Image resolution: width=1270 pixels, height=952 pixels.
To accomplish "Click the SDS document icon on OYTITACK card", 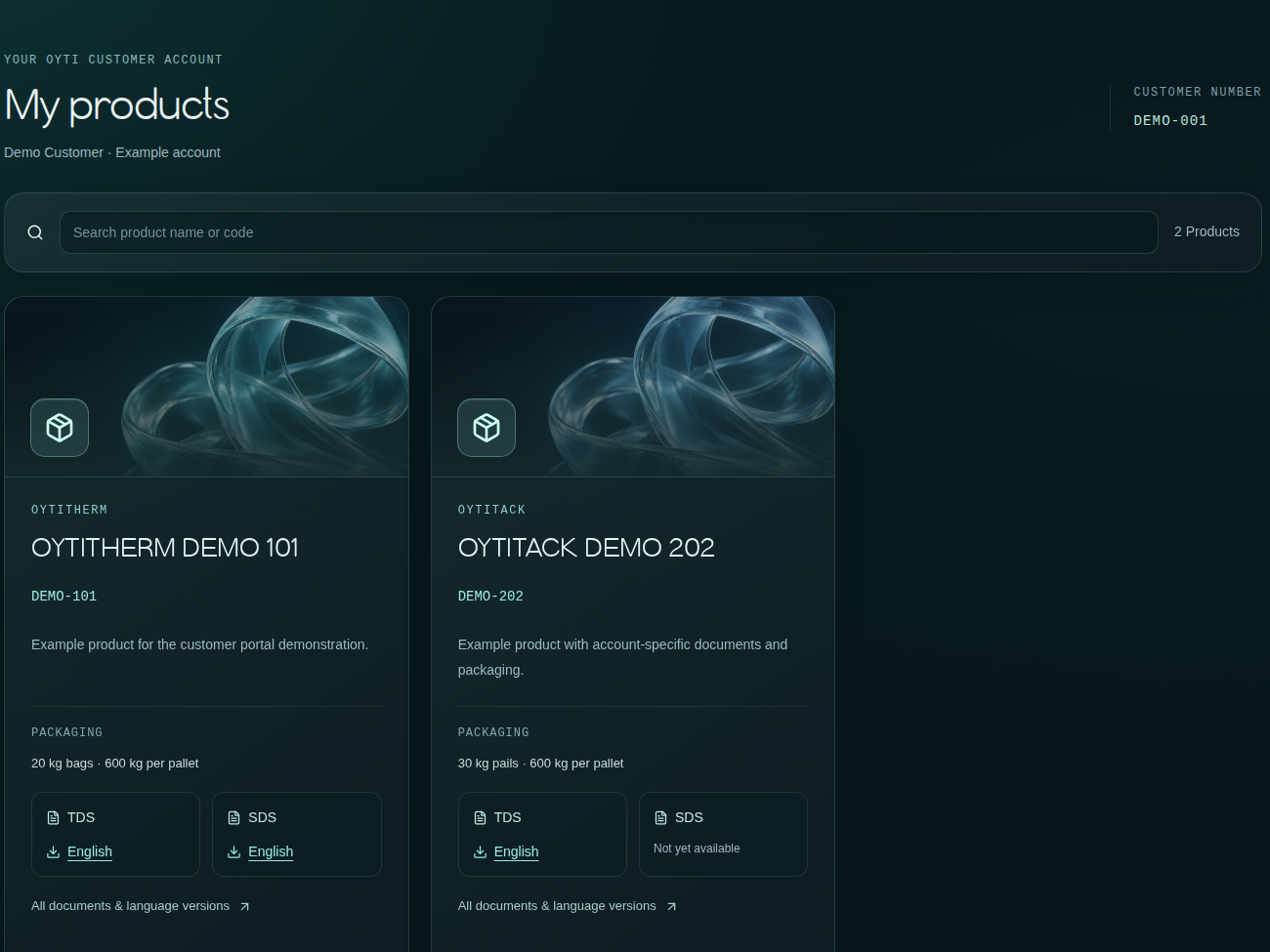I will pyautogui.click(x=660, y=818).
